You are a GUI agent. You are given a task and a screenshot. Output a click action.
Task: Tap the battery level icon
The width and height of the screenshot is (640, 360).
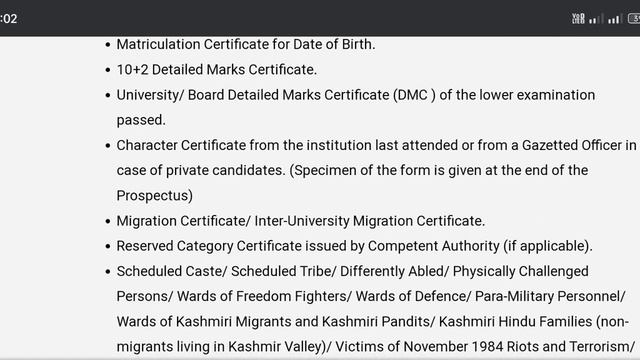(634, 18)
